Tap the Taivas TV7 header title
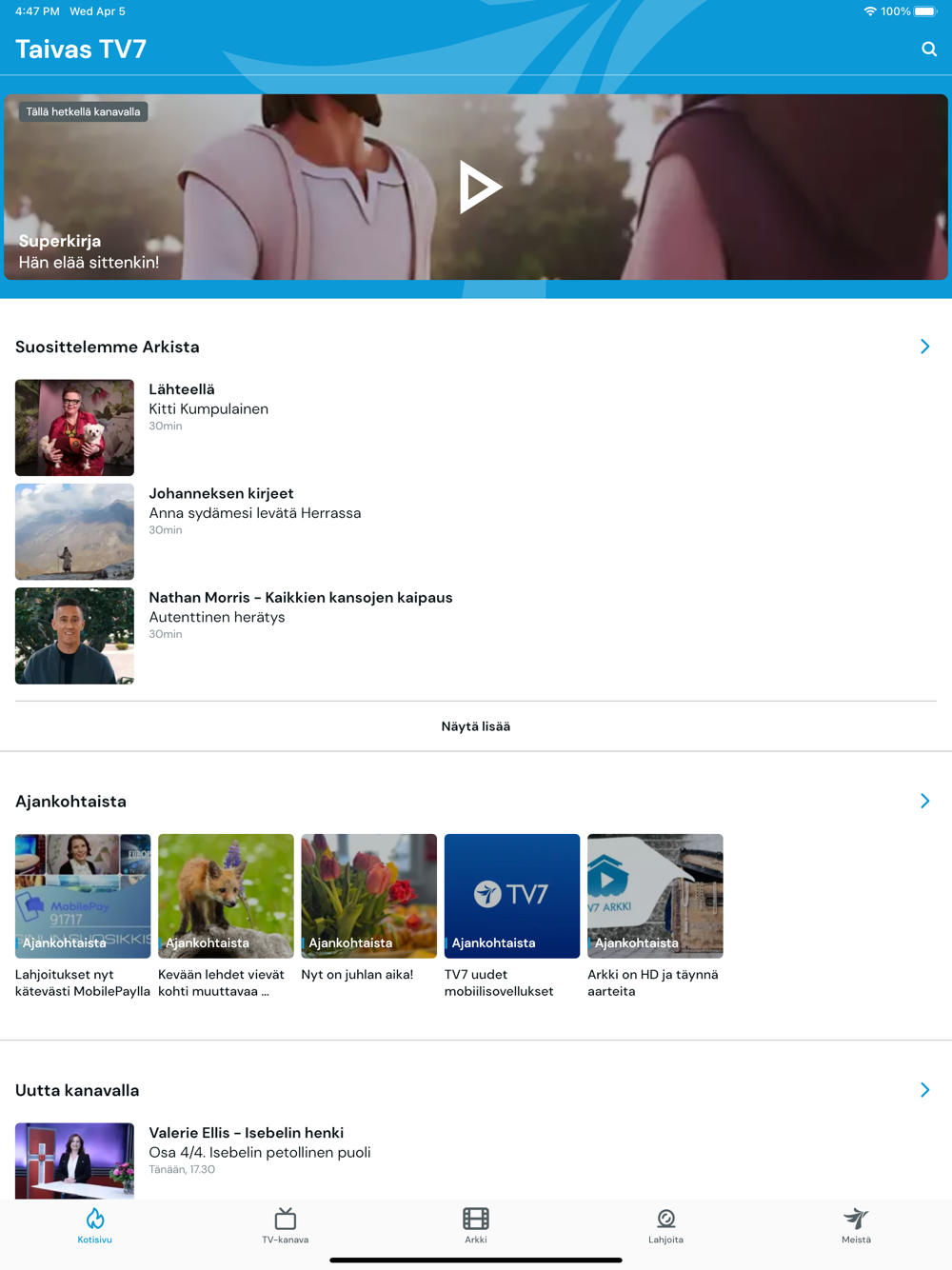Screen dimensions: 952x1270 [81, 50]
